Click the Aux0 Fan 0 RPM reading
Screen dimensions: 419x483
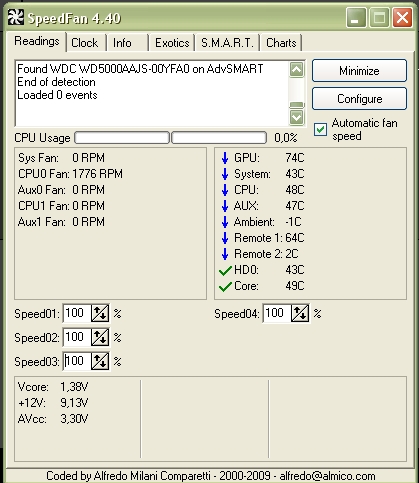61,190
